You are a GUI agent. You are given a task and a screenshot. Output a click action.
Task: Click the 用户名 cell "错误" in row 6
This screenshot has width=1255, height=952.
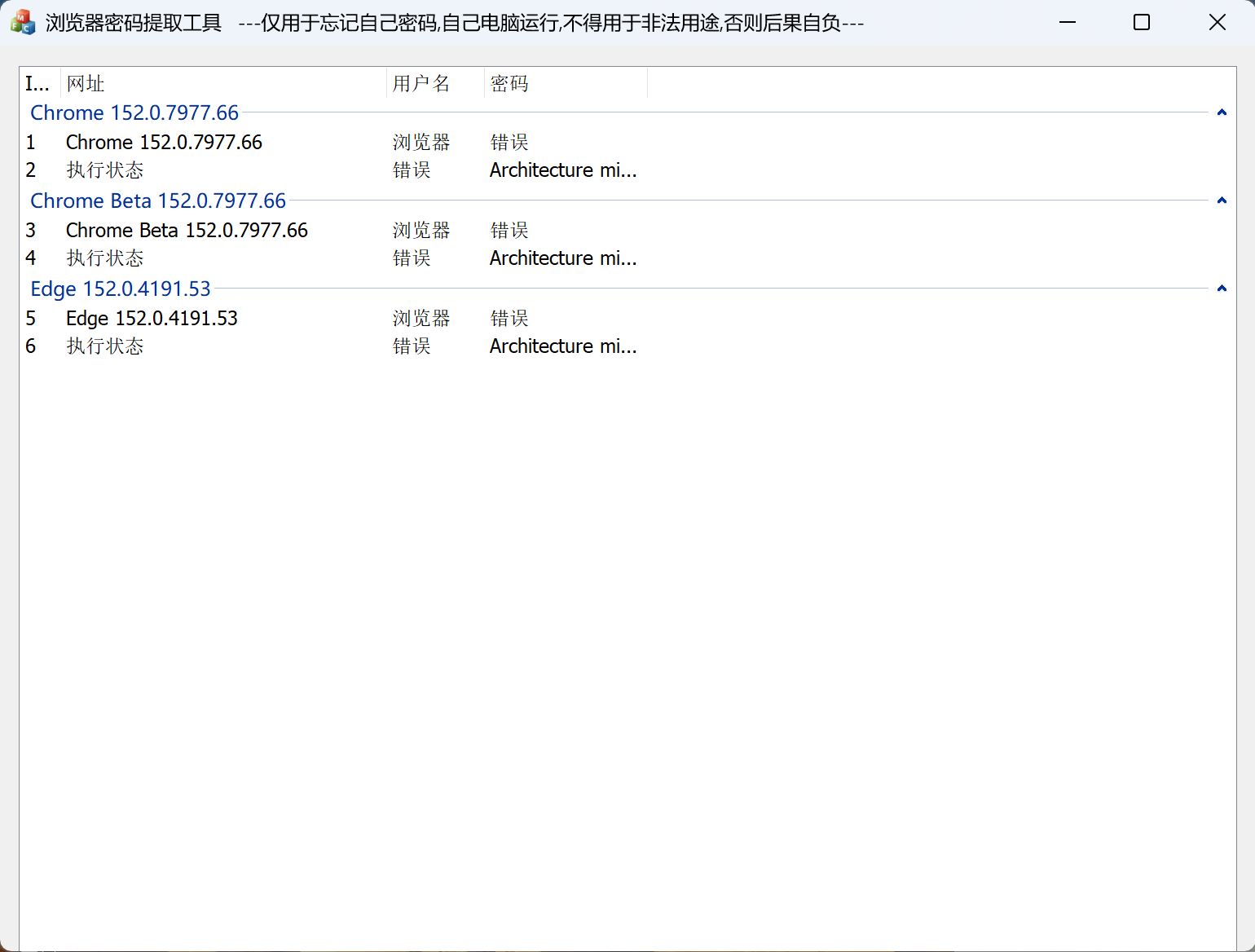pos(412,346)
